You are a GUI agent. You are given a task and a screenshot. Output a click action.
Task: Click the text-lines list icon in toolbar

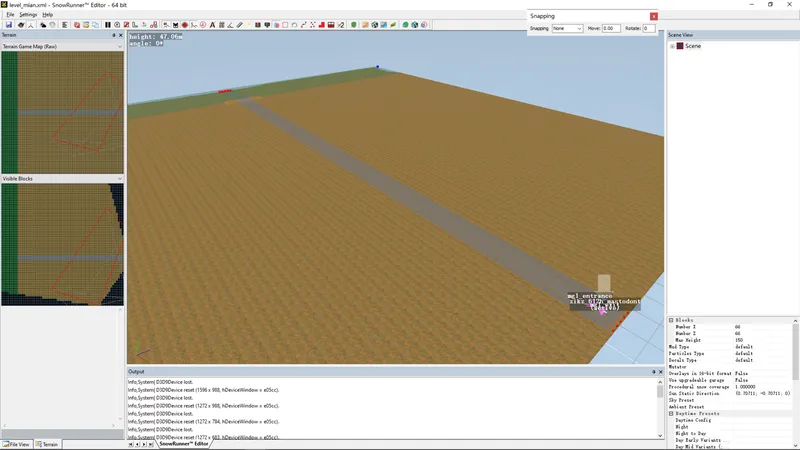65,24
